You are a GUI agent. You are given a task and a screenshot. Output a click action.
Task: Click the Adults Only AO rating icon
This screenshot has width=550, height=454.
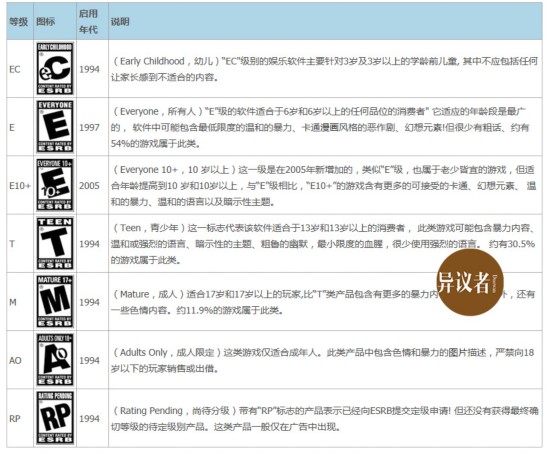click(x=55, y=360)
